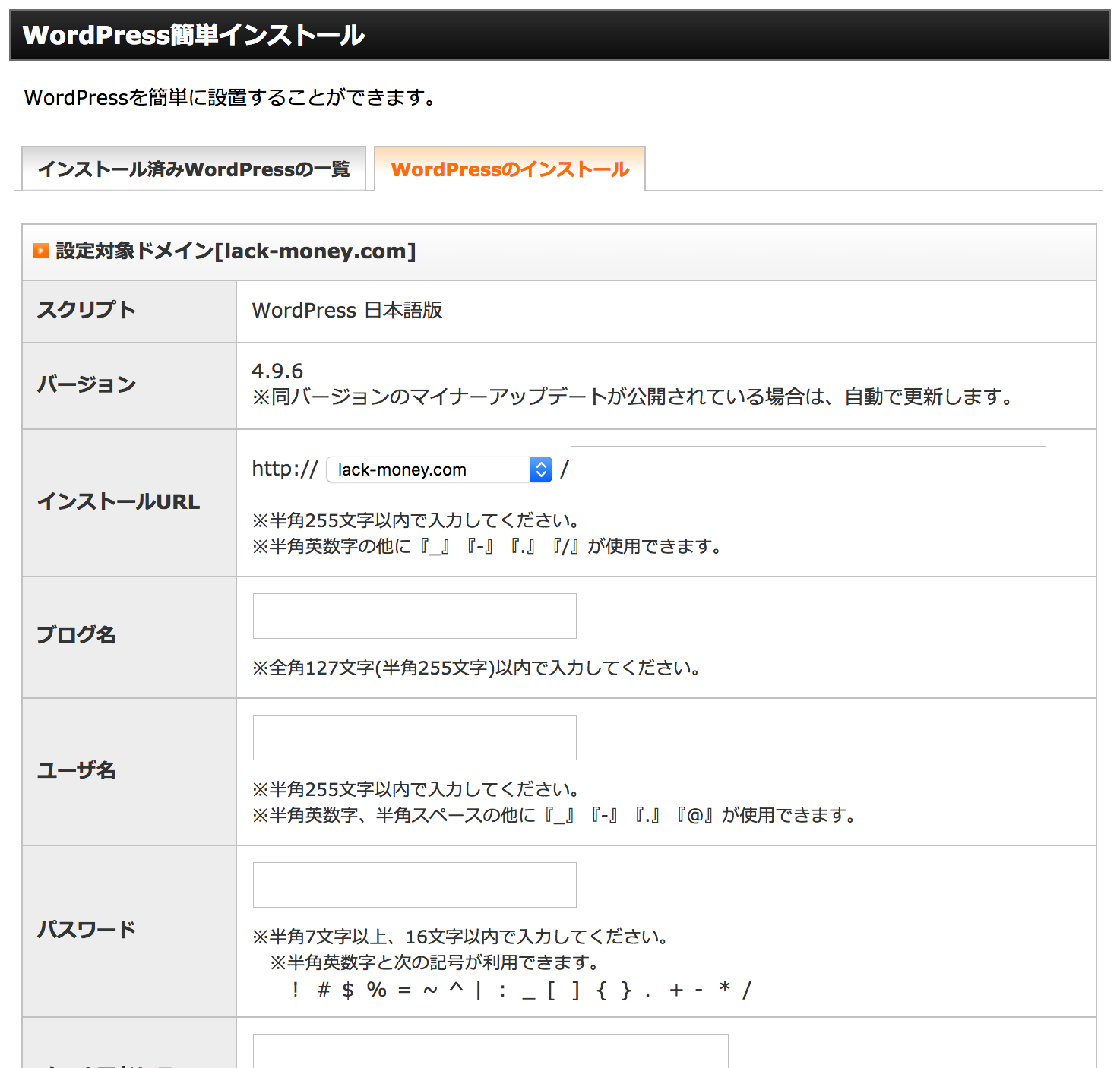Open the インストール済みWordPressの一覧 tab
Image resolution: width=1120 pixels, height=1068 pixels.
point(194,169)
